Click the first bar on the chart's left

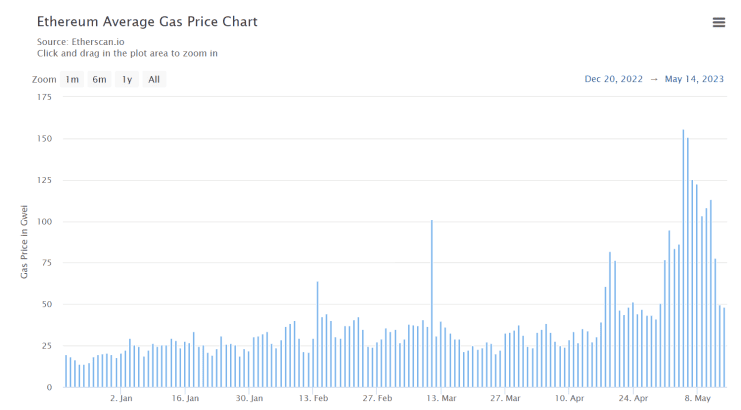[66, 371]
